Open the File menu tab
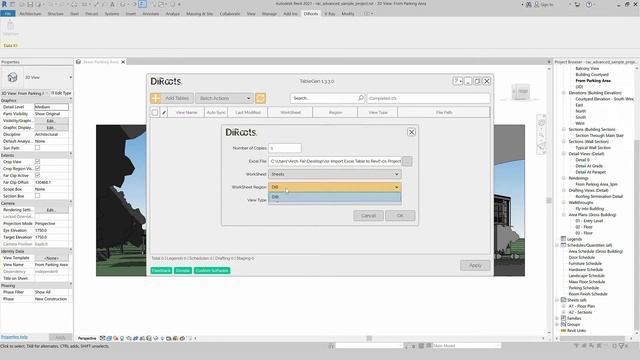Viewport: 640px width, 360px height. [8, 14]
